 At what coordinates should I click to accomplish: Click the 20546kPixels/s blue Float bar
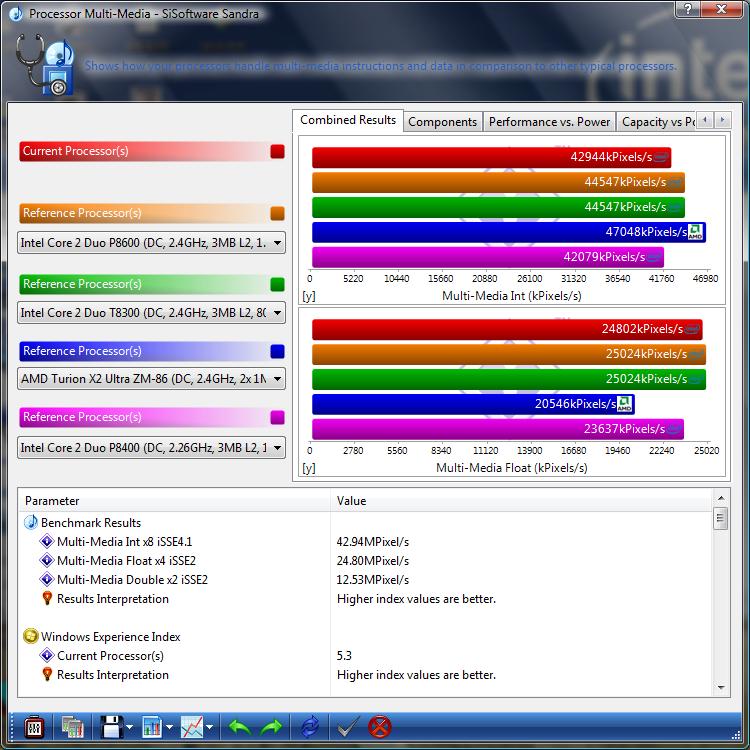point(473,404)
